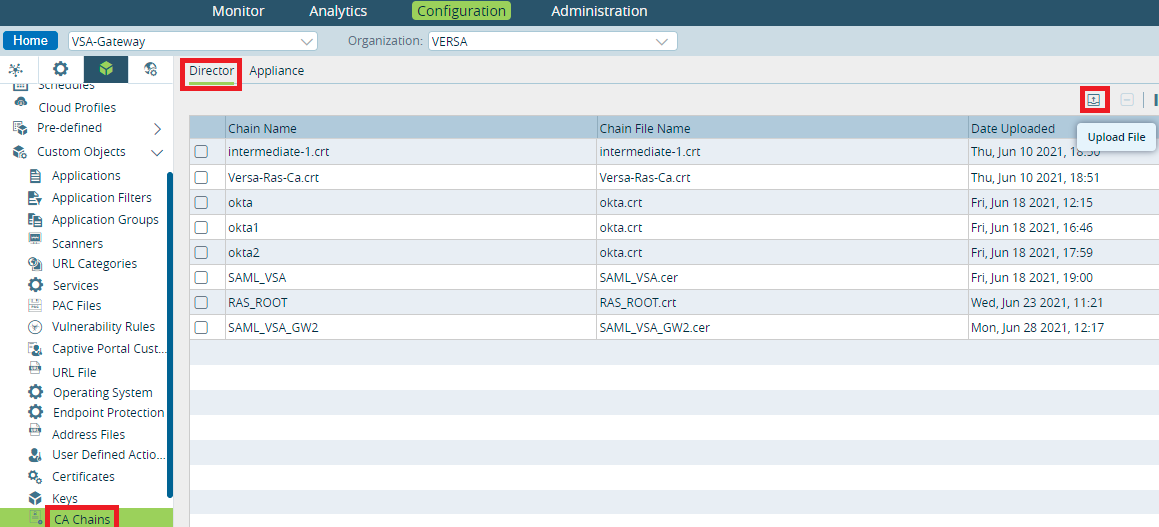Click the Cloud Profiles cloud icon
The image size is (1159, 527).
[21, 103]
